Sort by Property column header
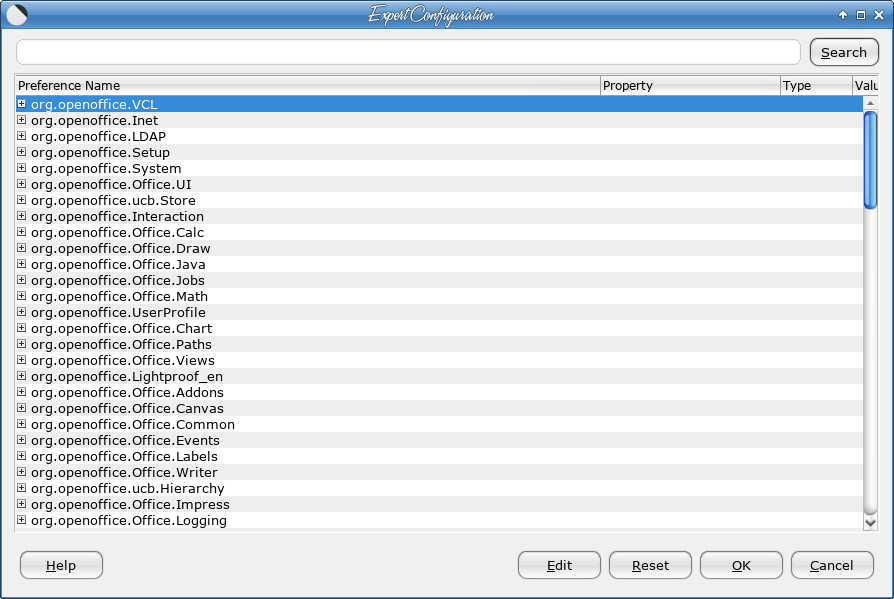Image resolution: width=894 pixels, height=599 pixels. pyautogui.click(x=690, y=85)
